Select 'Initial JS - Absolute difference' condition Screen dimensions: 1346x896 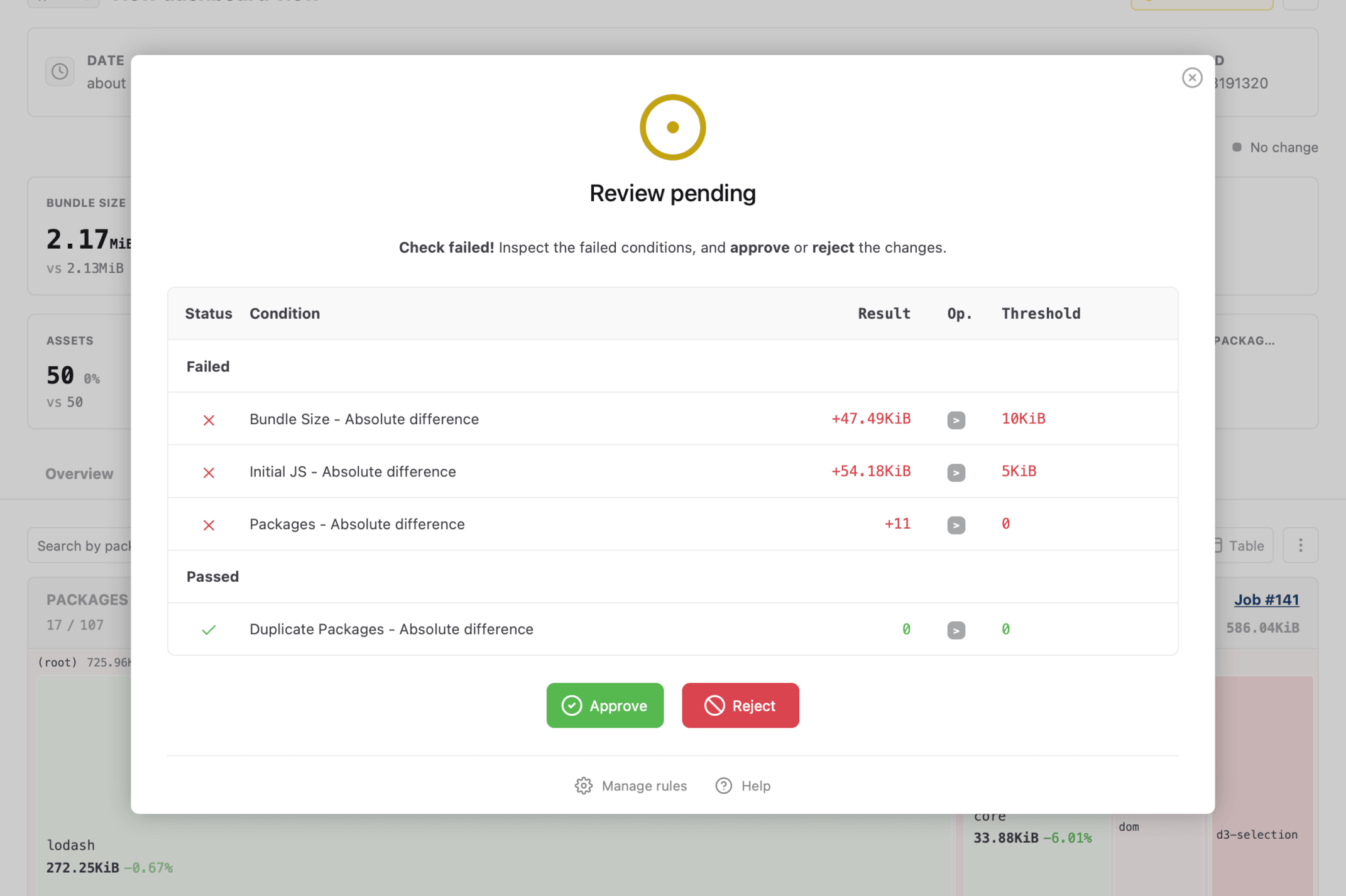tap(353, 472)
